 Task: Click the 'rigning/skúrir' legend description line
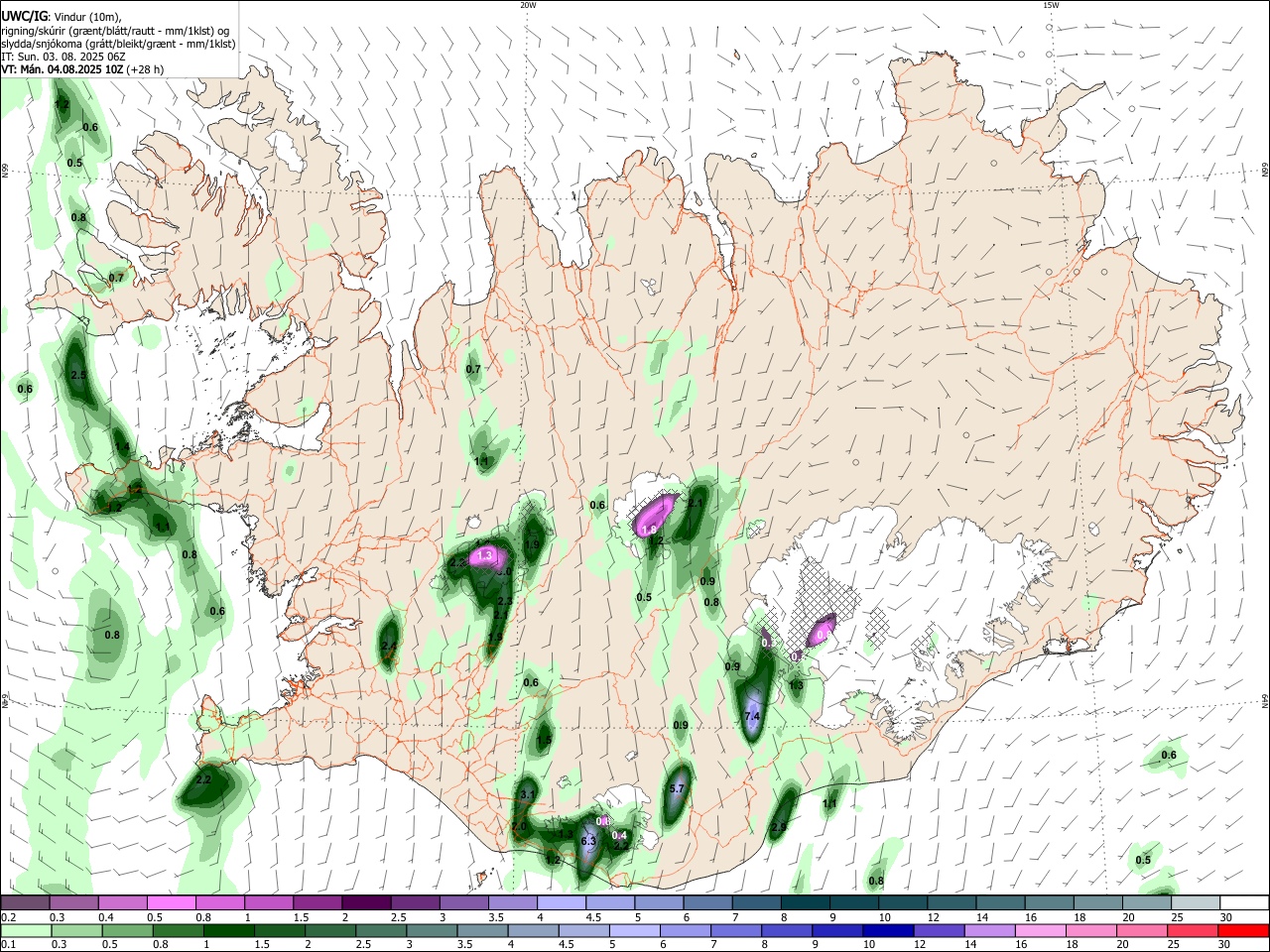pyautogui.click(x=115, y=31)
